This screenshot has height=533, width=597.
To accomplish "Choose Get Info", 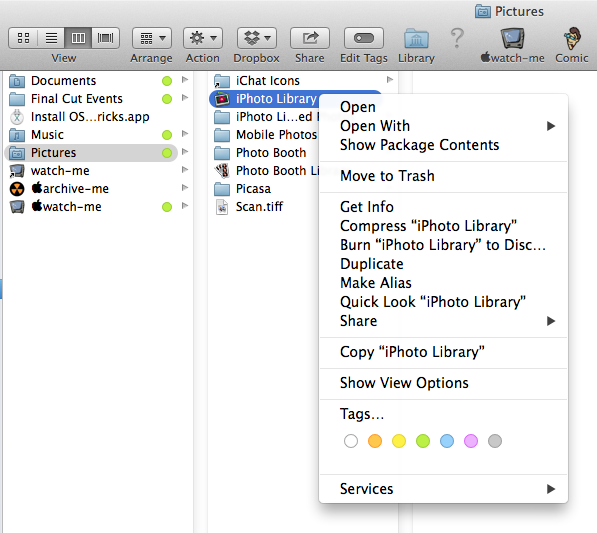I will click(x=444, y=207).
